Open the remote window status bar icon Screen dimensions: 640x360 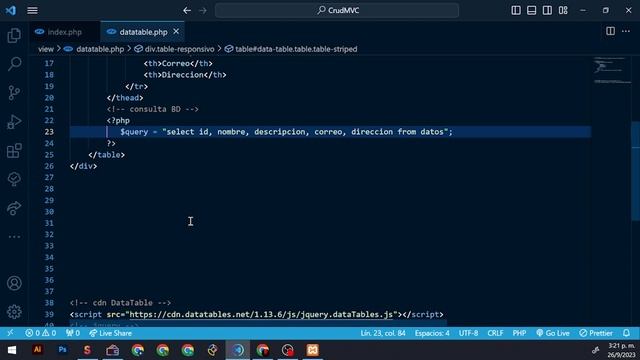pos(10,333)
